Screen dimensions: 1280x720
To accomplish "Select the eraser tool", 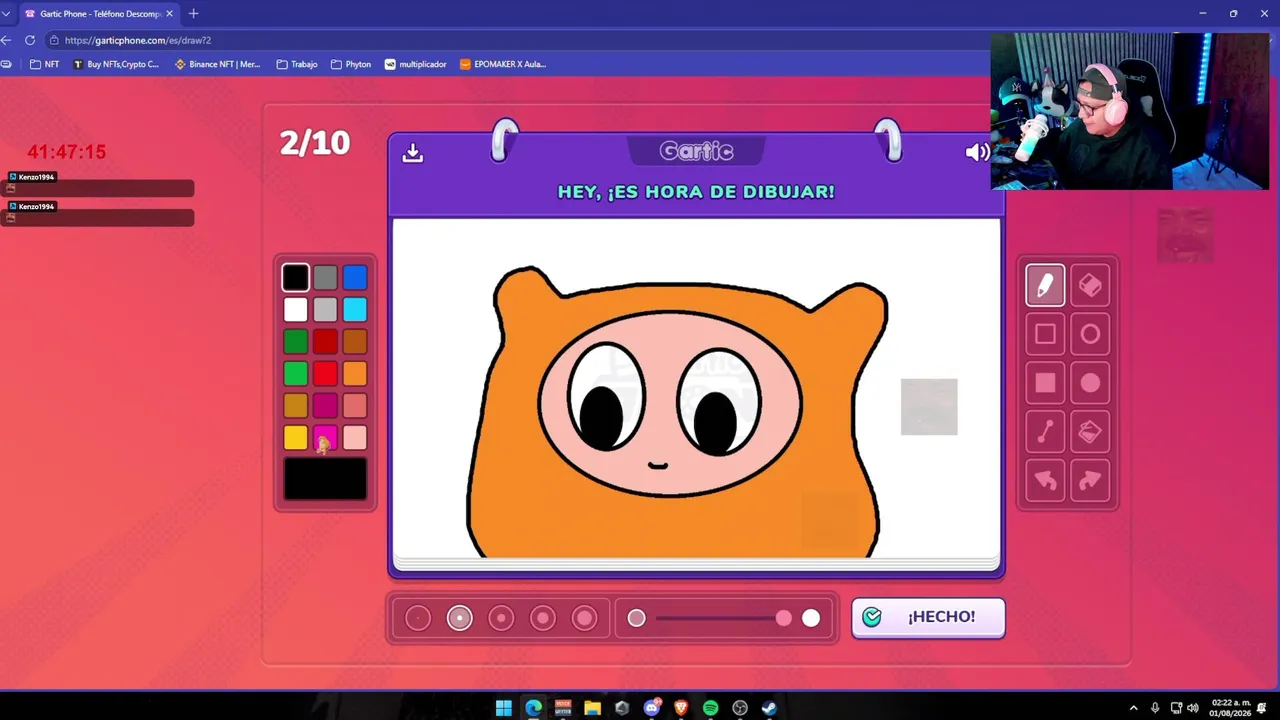I will [1090, 286].
